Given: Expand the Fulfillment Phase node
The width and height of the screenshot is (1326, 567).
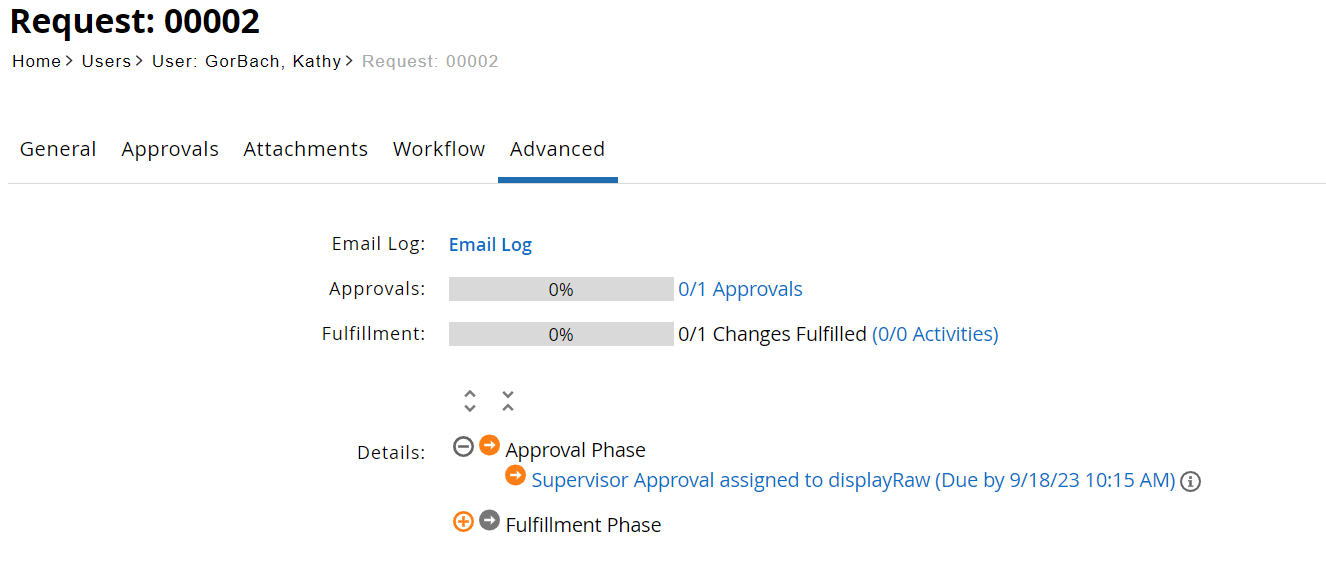Looking at the screenshot, I should 463,521.
